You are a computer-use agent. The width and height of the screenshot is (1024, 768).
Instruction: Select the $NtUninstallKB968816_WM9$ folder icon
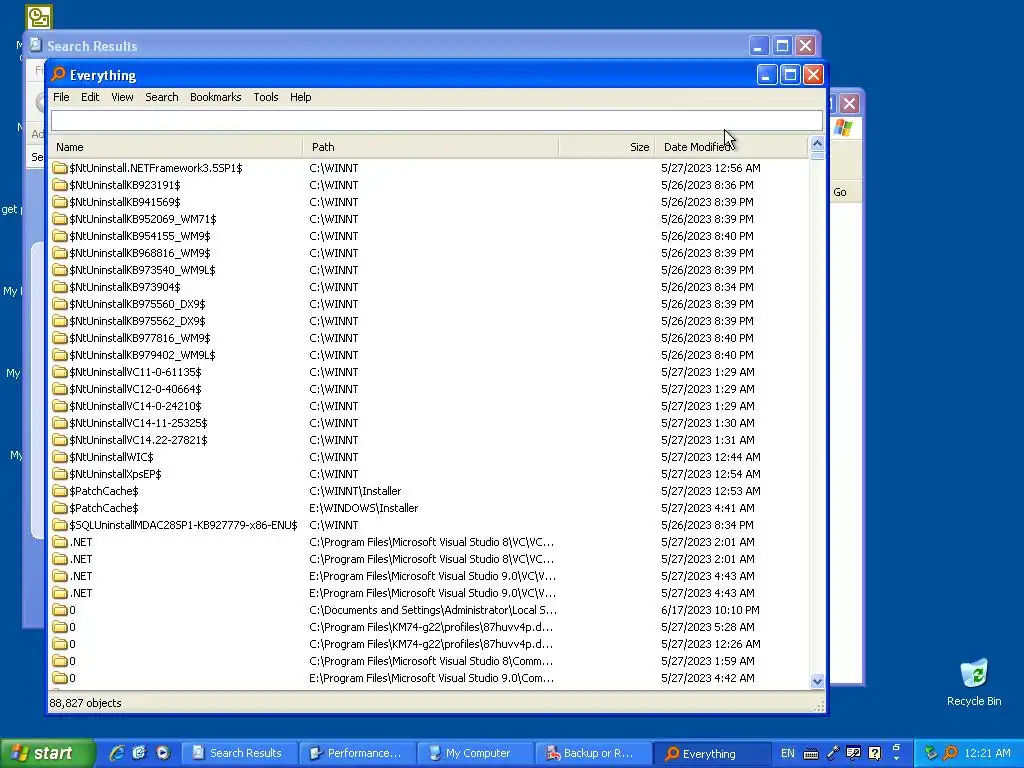coord(60,253)
